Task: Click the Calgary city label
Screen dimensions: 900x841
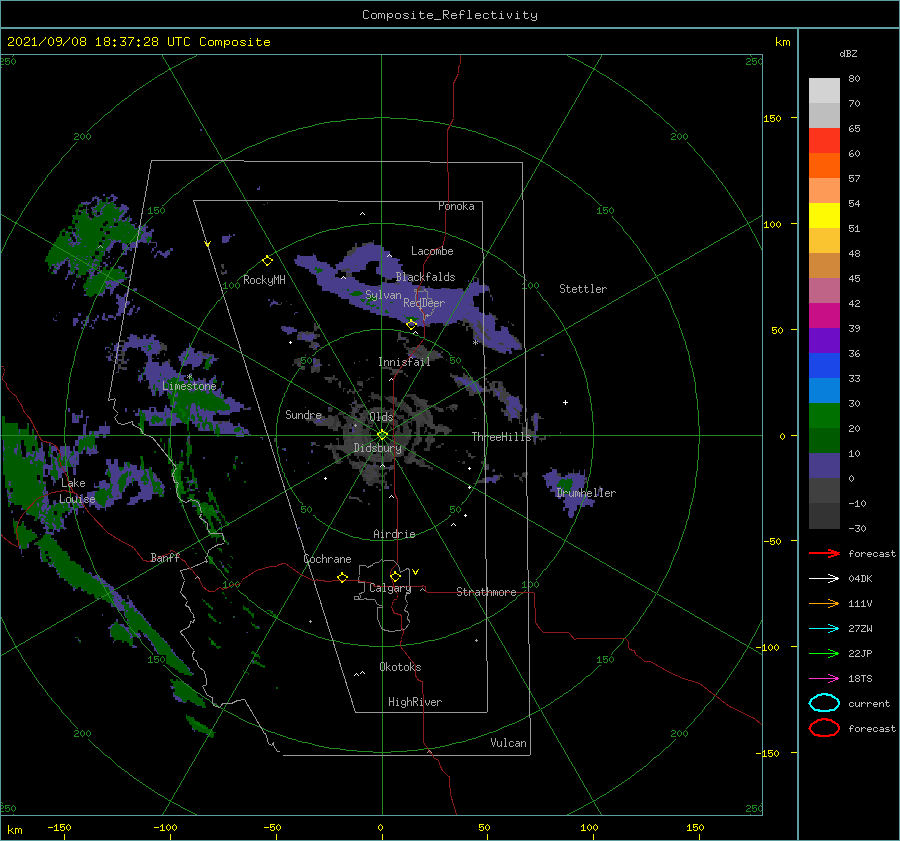Action: 390,588
